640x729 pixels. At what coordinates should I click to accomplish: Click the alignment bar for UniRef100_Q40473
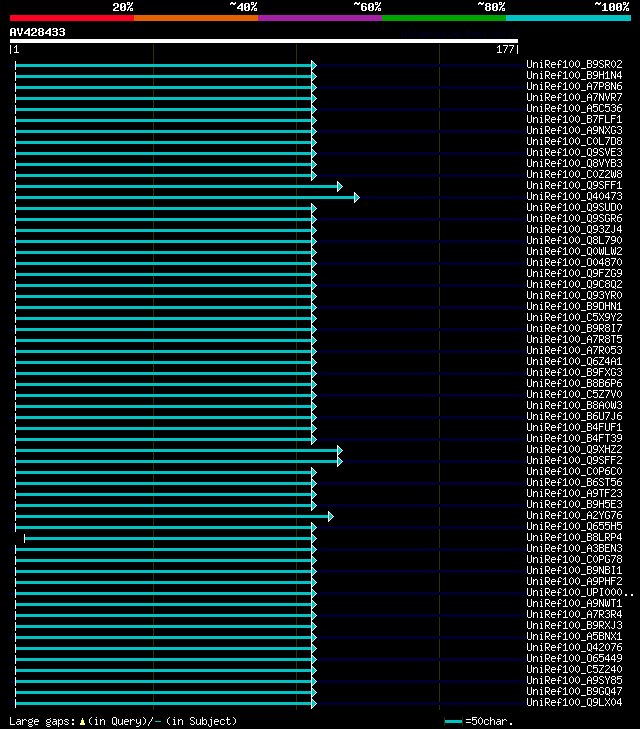coord(187,198)
